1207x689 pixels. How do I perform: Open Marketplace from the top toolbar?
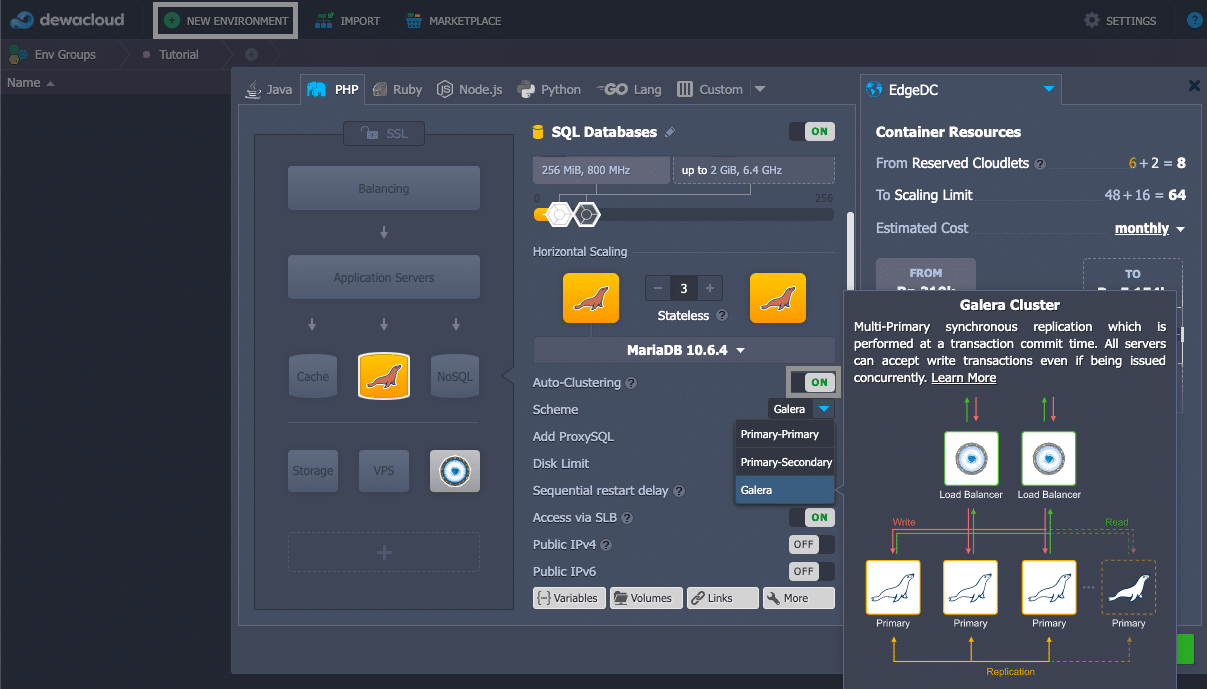[453, 20]
